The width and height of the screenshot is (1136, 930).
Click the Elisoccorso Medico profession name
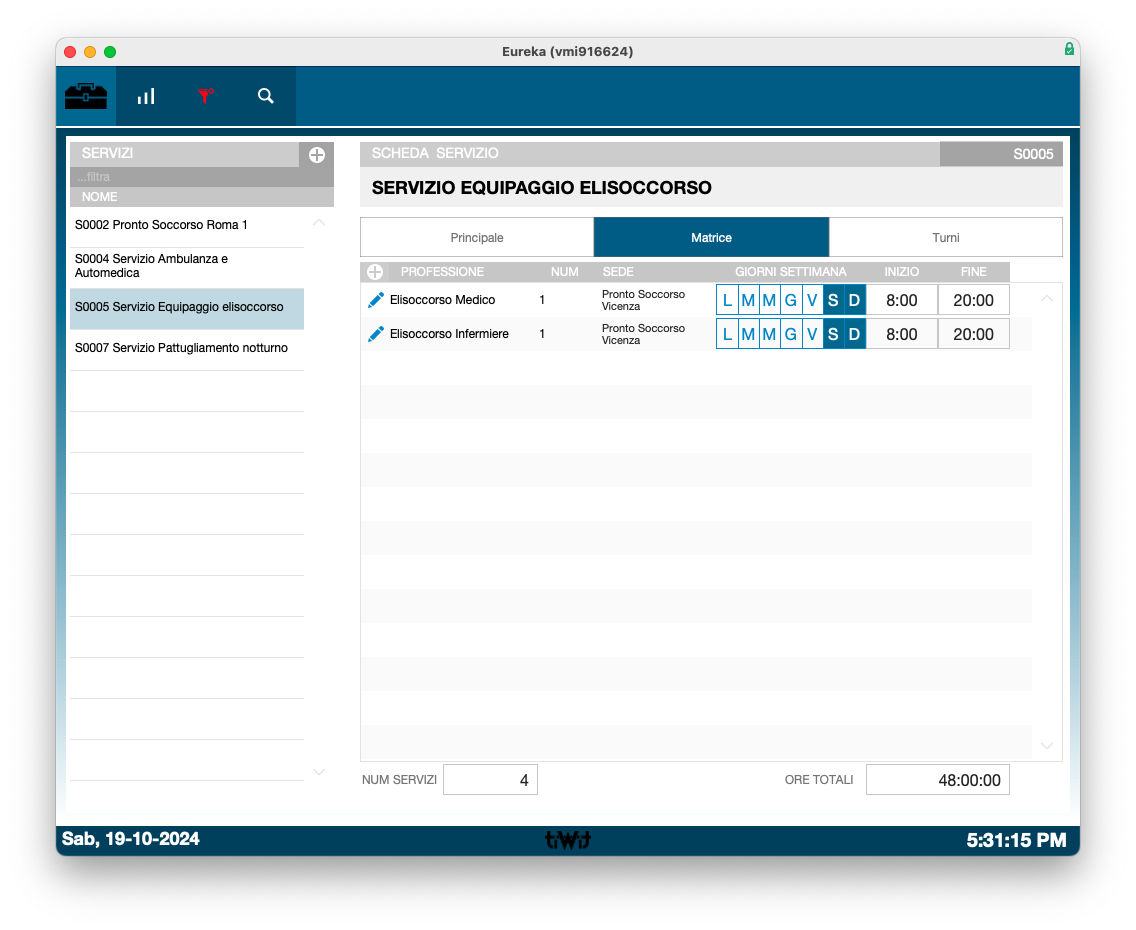[x=443, y=300]
